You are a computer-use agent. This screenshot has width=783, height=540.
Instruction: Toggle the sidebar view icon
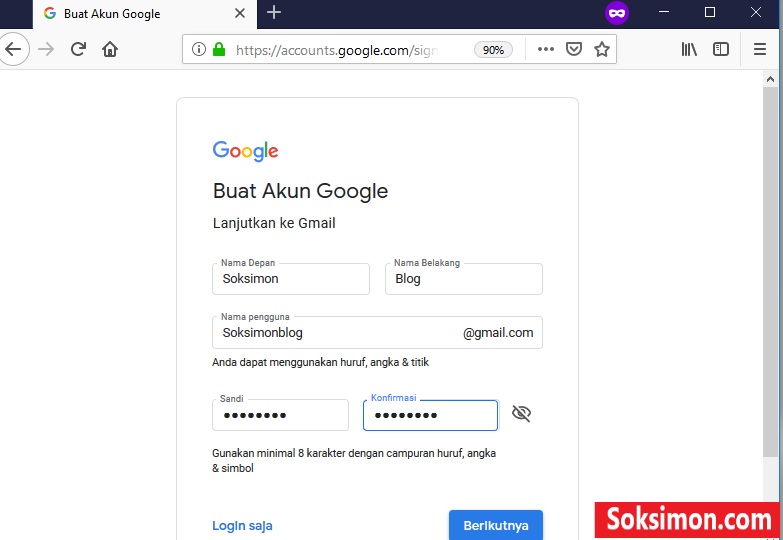(x=721, y=49)
